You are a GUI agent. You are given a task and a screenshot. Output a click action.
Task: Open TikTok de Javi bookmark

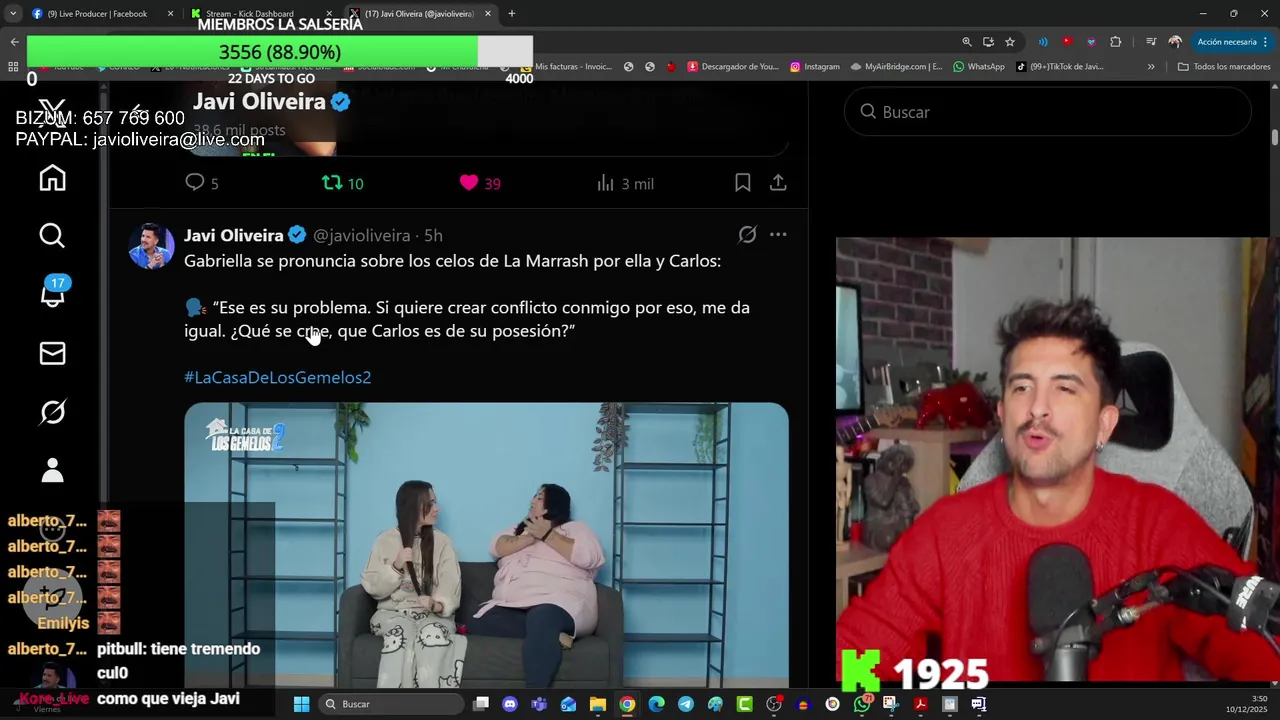(x=1060, y=67)
